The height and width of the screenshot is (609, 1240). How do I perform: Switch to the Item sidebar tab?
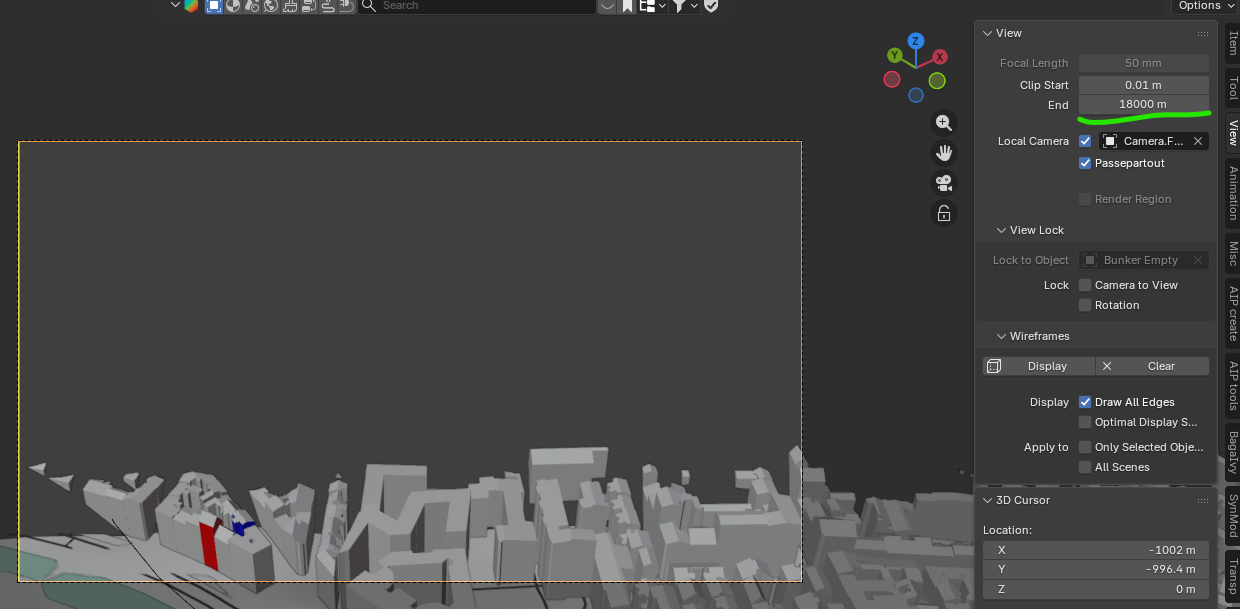click(1232, 43)
